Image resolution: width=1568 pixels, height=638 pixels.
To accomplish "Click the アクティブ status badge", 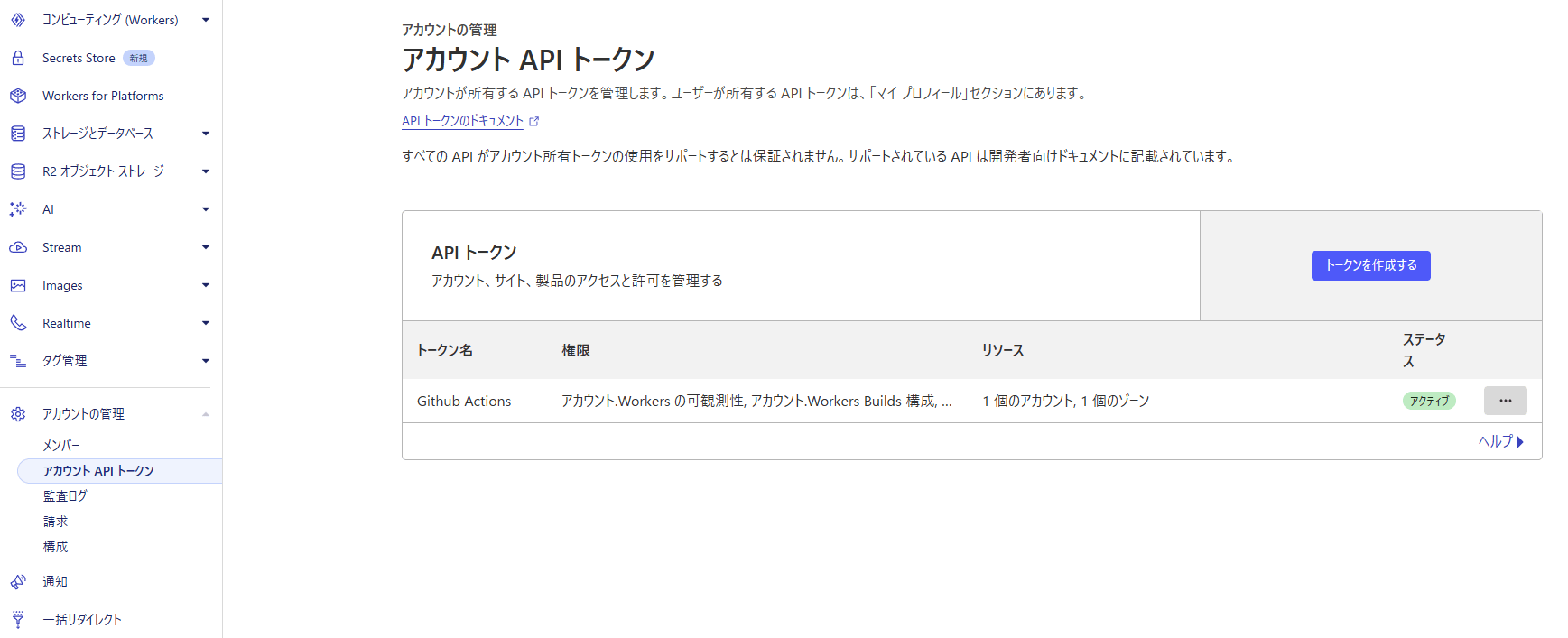I will tap(1429, 401).
